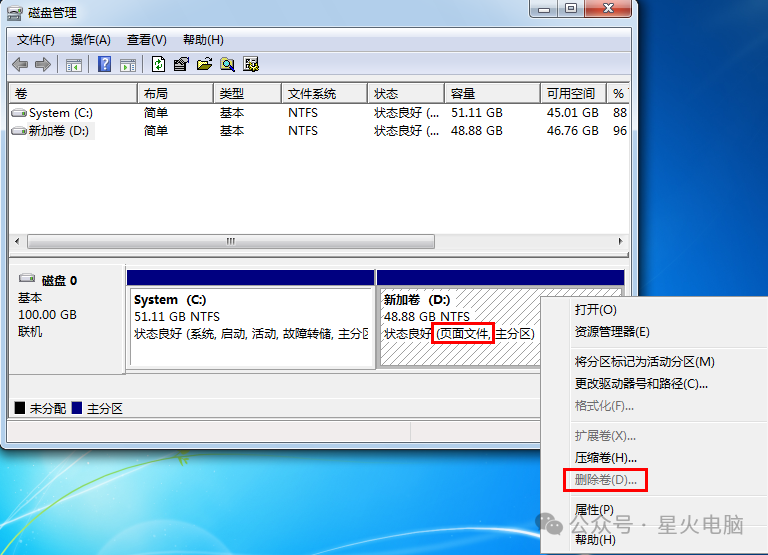Click the volume list horizontal scrollbar
The width and height of the screenshot is (768, 555).
tap(230, 242)
